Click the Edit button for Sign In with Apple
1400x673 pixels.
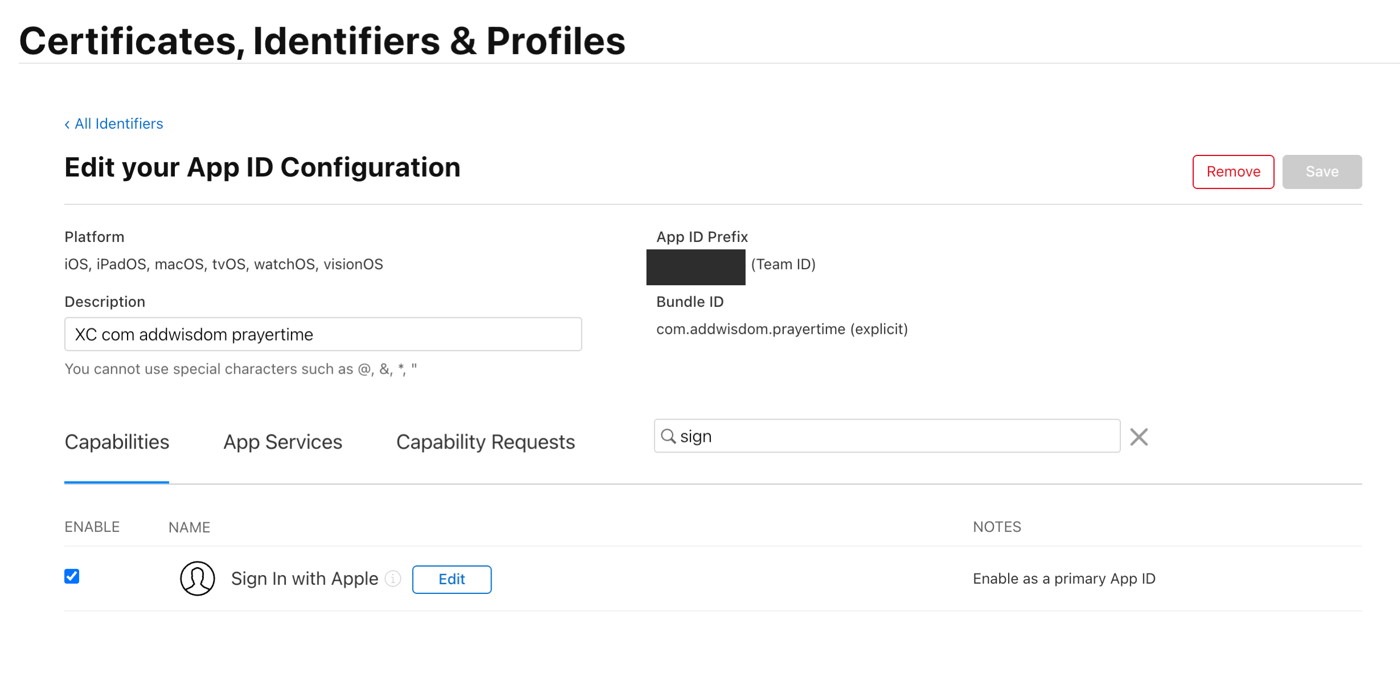[x=452, y=579]
